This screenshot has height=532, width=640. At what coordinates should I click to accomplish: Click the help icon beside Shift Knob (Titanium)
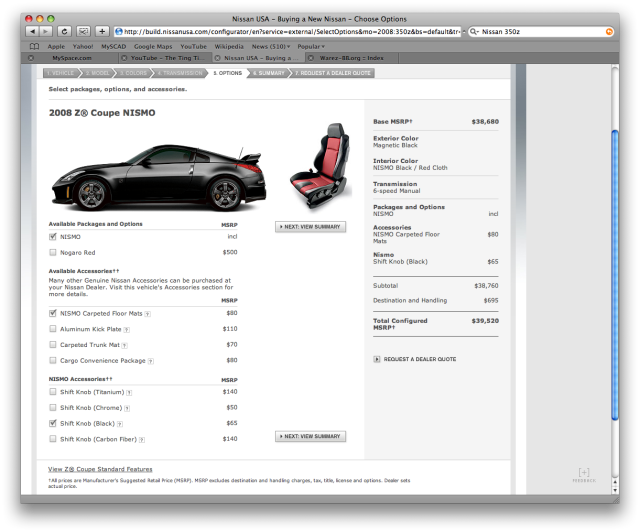[129, 393]
